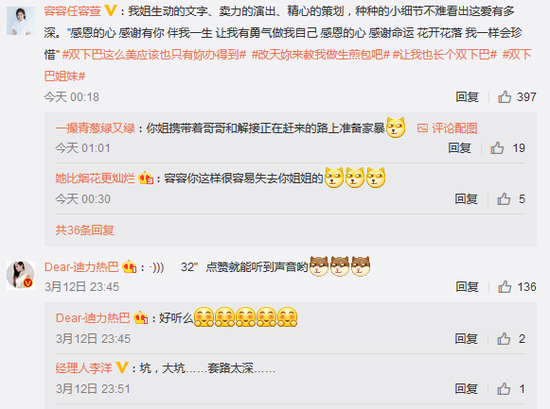Reply to 经理人李洋's comment

point(466,389)
